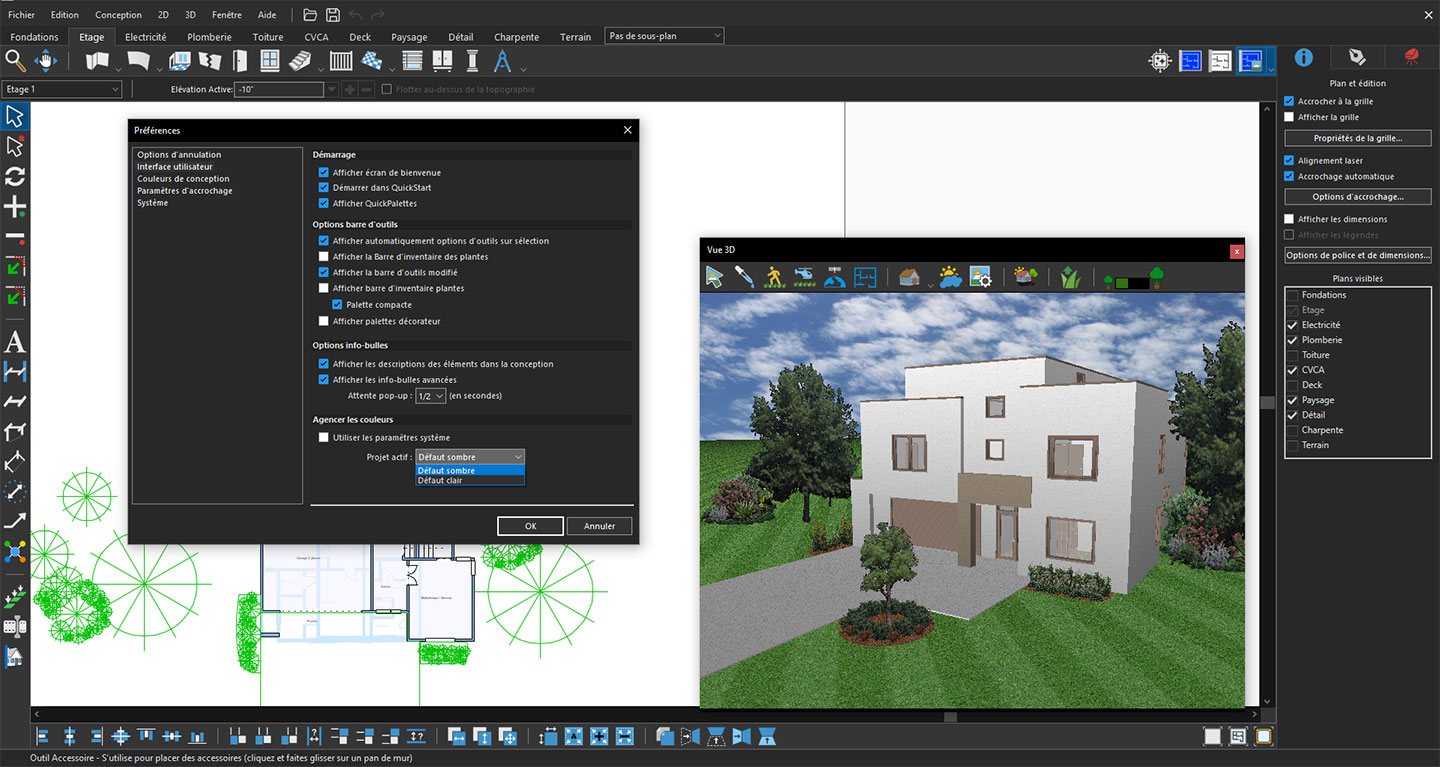Screen dimensions: 1440x767
Task: Click the save disk icon
Action: click(x=333, y=15)
